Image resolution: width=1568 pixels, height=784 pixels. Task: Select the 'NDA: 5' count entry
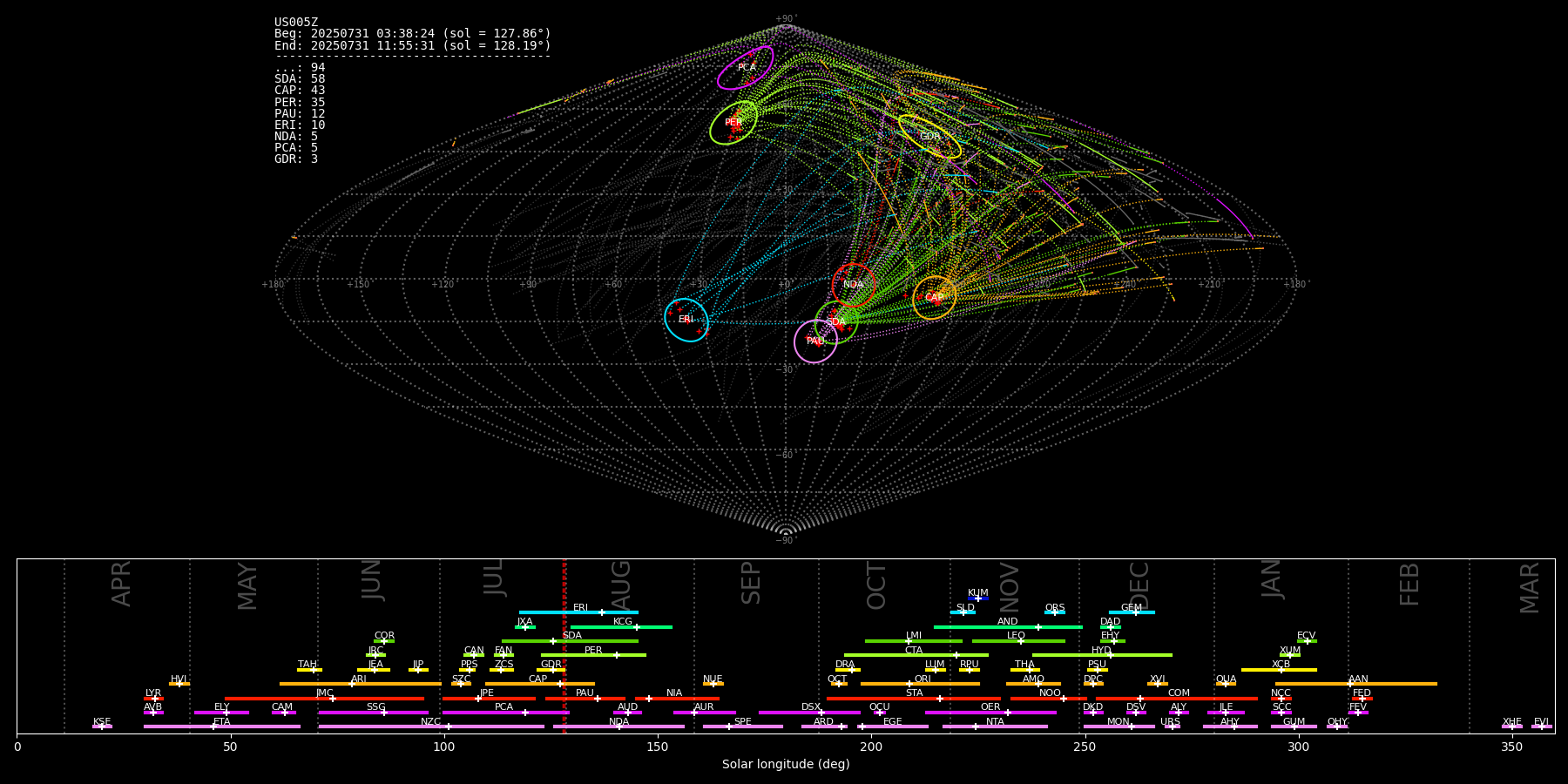click(296, 137)
